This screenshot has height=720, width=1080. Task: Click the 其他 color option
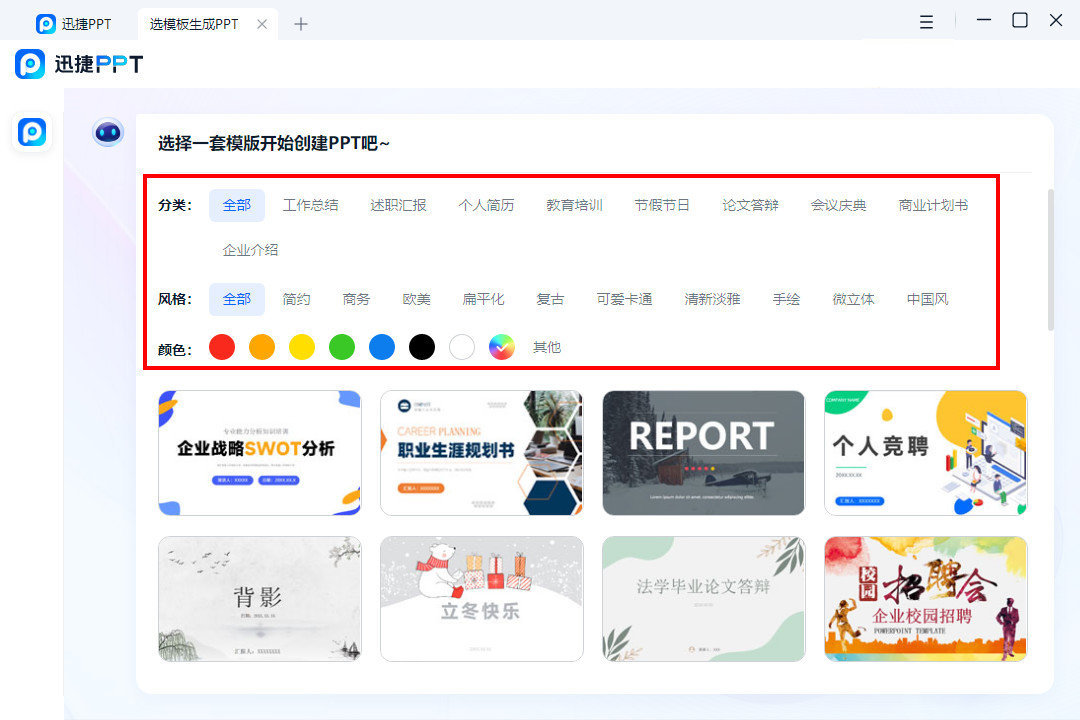(x=547, y=347)
